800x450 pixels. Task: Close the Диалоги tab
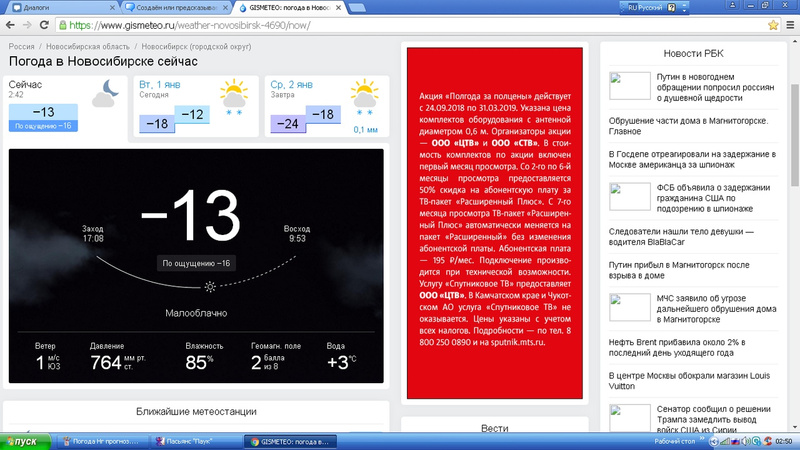coord(112,8)
